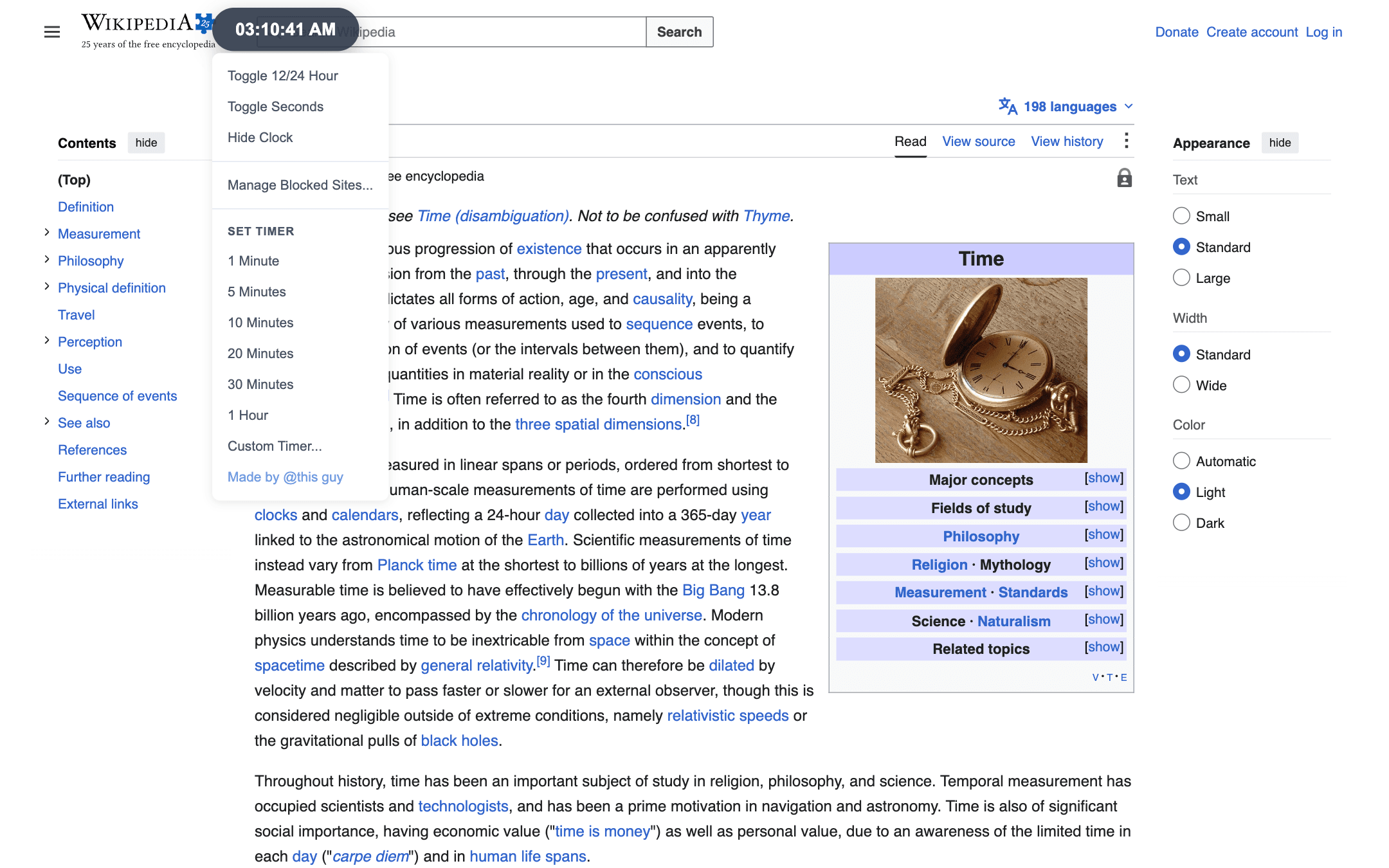1389x868 pixels.
Task: Show the Major concepts section
Action: coord(1103,478)
